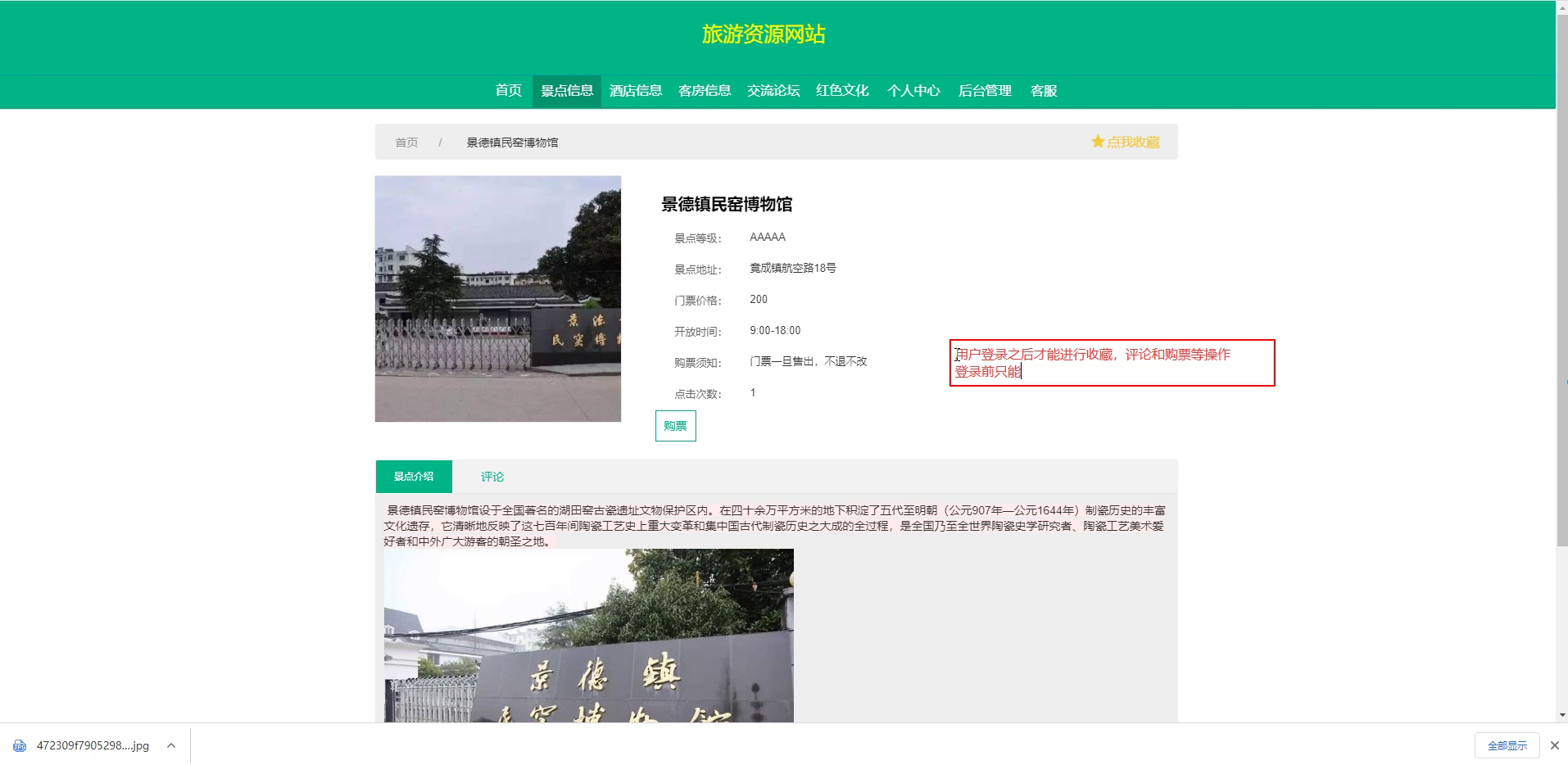Viewport: 1568px width, 765px height.
Task: Click the breadcrumb text 景德镇民窑博物馆
Action: (512, 143)
